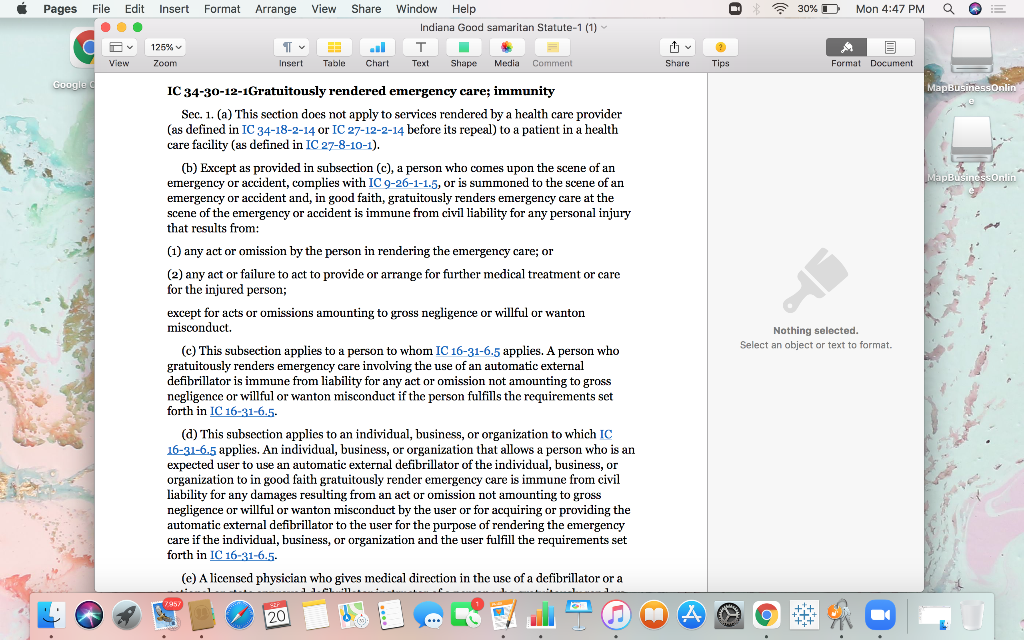Open FaceTime from the Dock
Screen dimensions: 1024x640
tap(466, 615)
